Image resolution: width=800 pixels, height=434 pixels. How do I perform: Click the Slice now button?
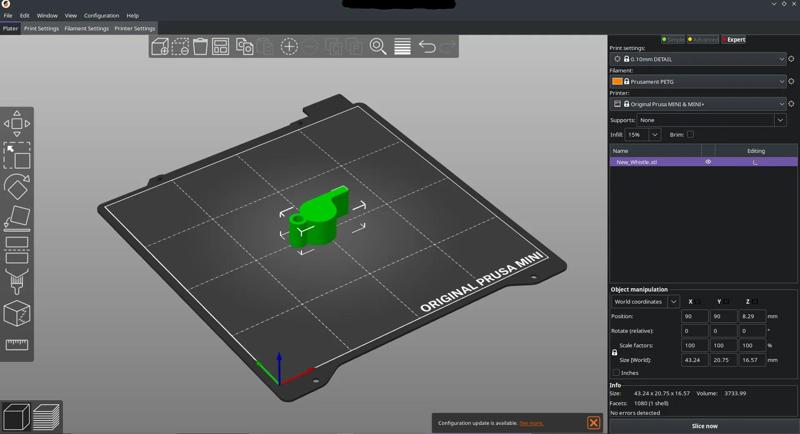coord(704,426)
